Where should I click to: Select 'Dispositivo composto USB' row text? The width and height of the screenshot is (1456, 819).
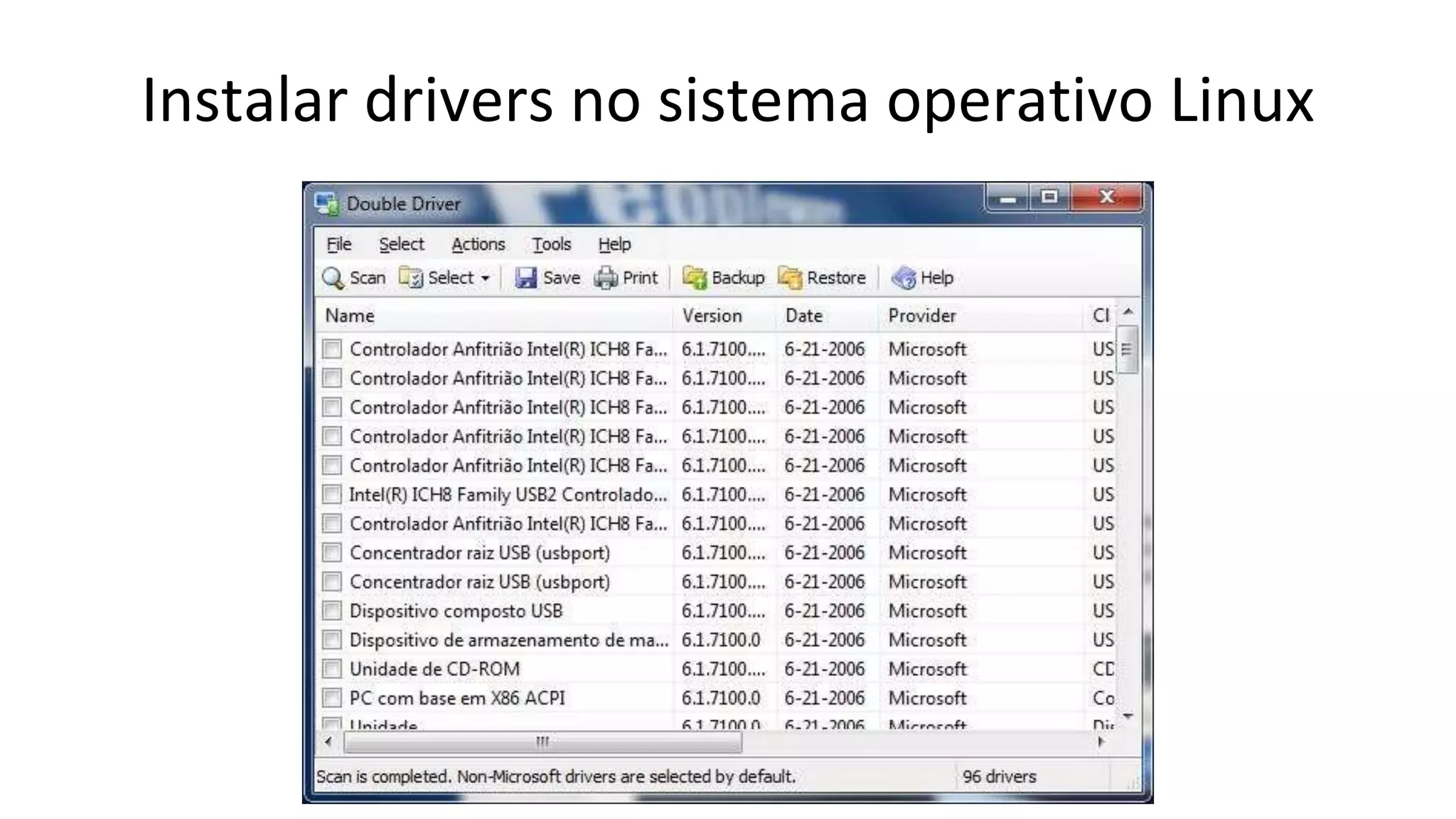click(456, 611)
